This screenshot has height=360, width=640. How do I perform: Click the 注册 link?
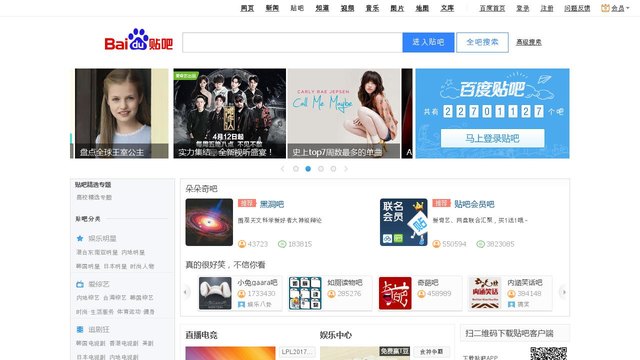(x=547, y=8)
